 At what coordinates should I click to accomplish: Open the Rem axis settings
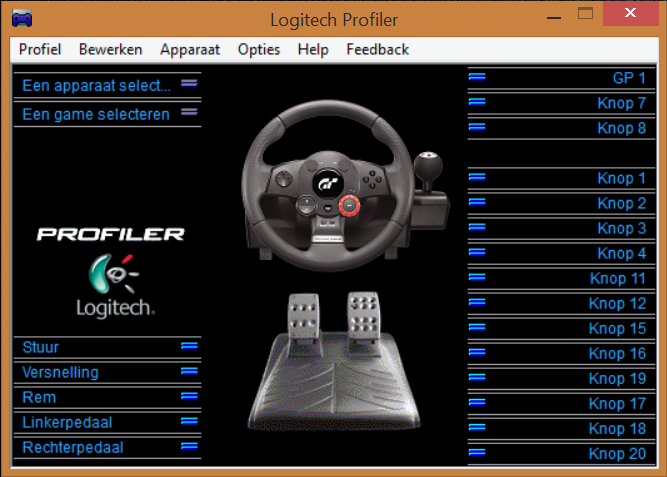pyautogui.click(x=108, y=397)
